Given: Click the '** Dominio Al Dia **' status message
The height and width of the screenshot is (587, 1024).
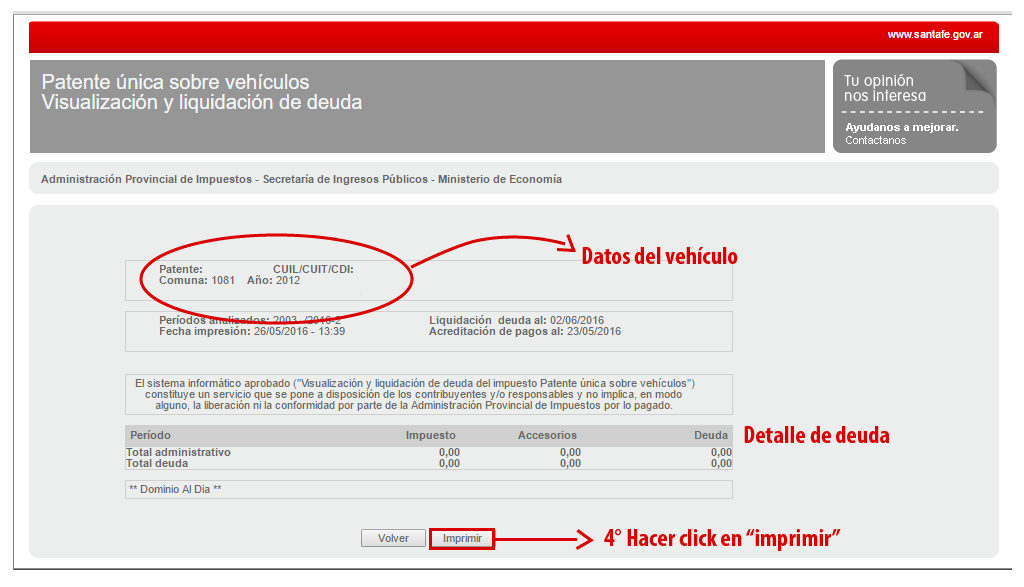Looking at the screenshot, I should click(175, 489).
